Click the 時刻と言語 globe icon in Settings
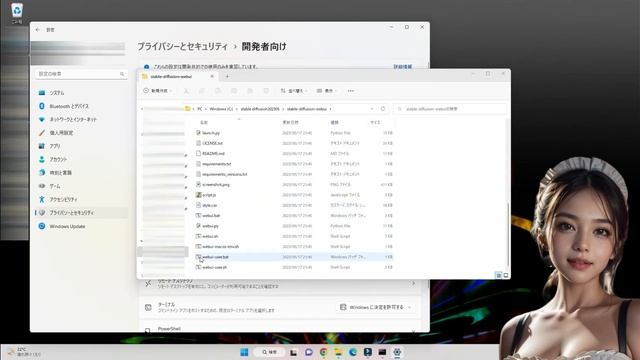 click(x=42, y=173)
